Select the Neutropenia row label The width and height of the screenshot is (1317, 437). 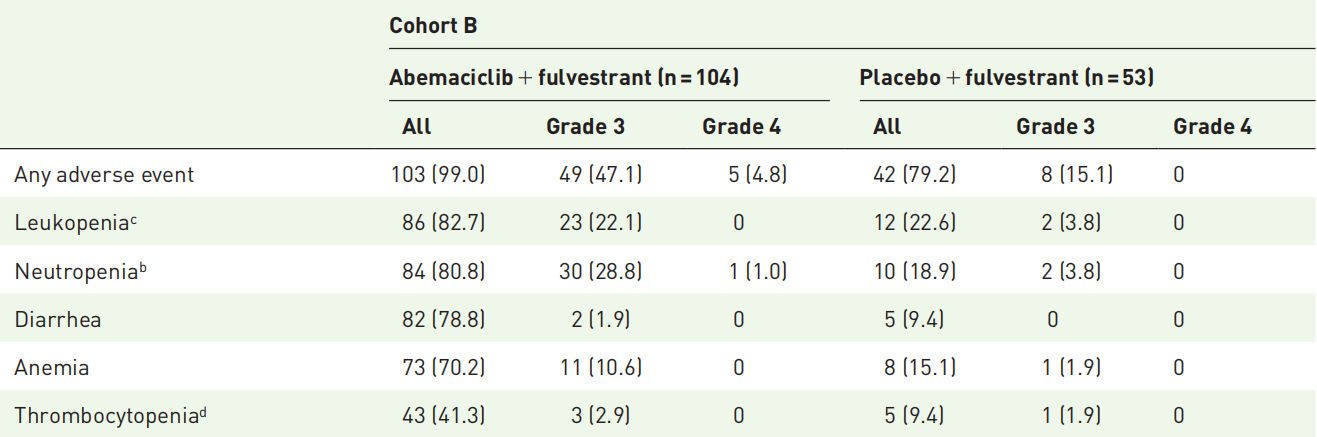[80, 271]
